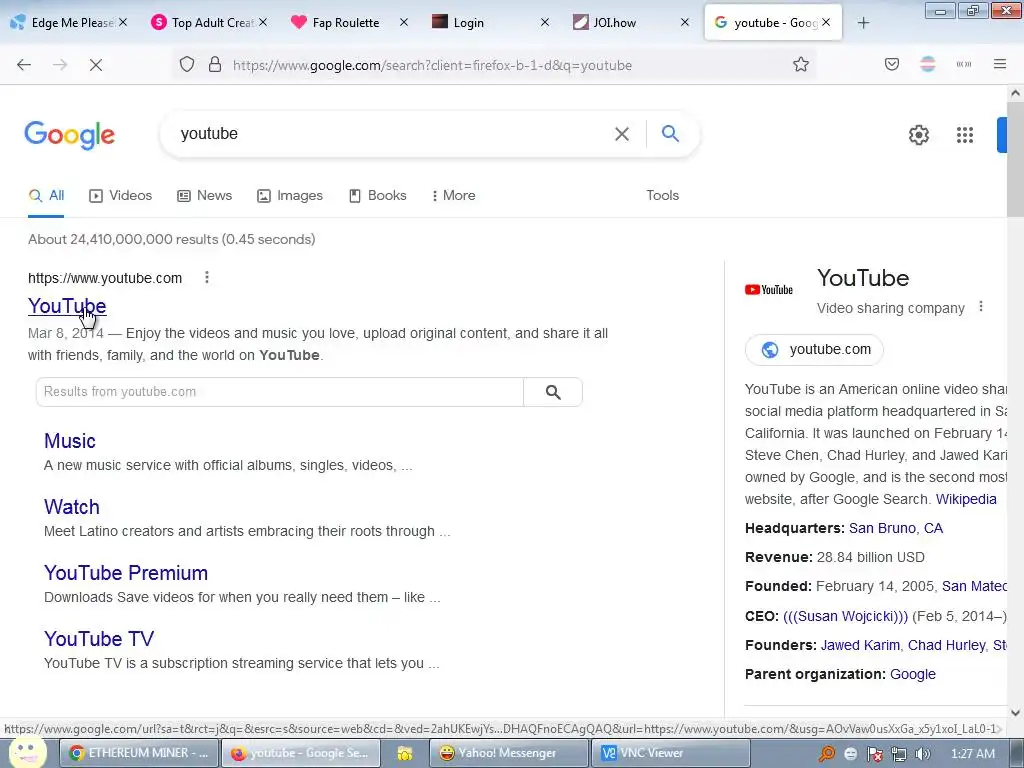Open the Chad Hurley founder link
The width and height of the screenshot is (1024, 768).
tap(946, 645)
